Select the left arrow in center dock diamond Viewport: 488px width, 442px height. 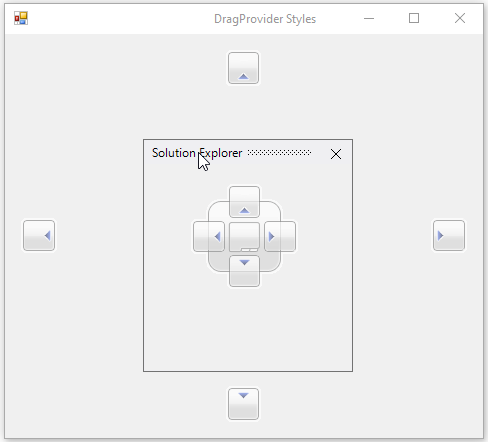tap(209, 236)
